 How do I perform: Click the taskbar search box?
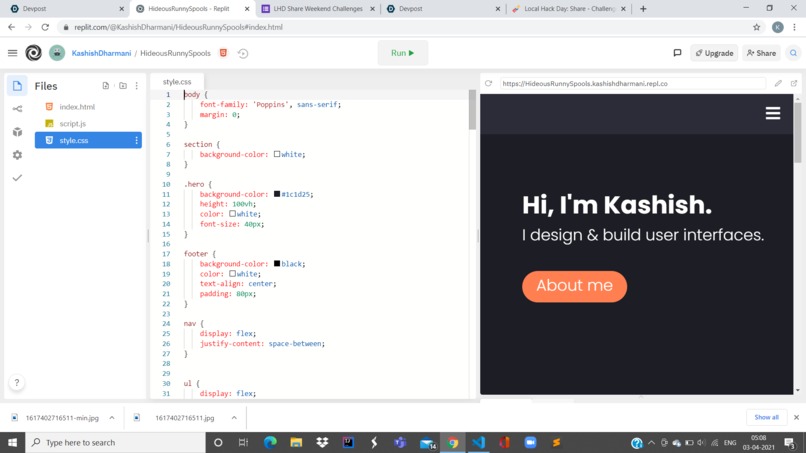[x=115, y=442]
